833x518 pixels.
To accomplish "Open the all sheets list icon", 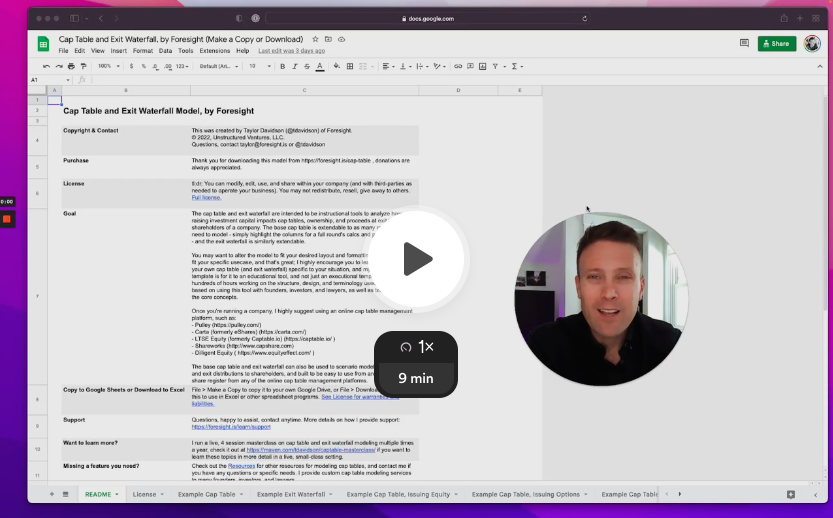I will 65,494.
